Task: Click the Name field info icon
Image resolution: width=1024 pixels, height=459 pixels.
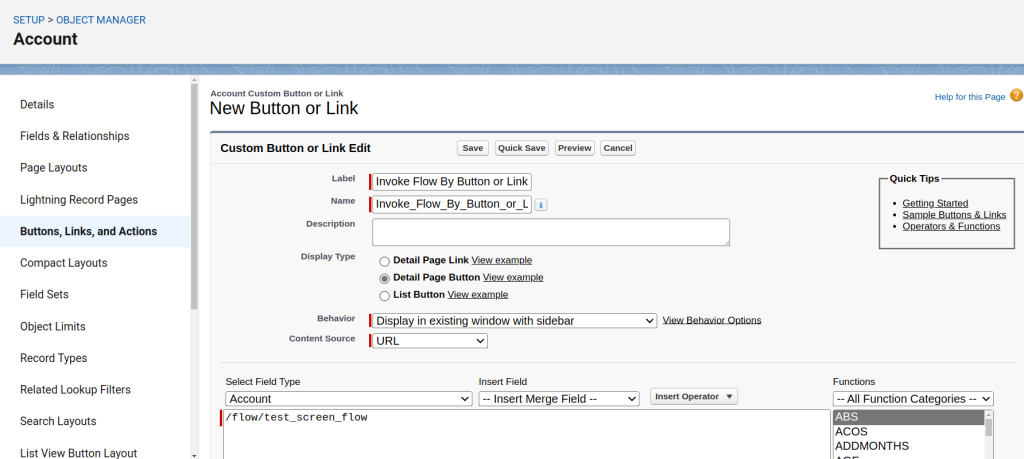Action: coord(541,205)
